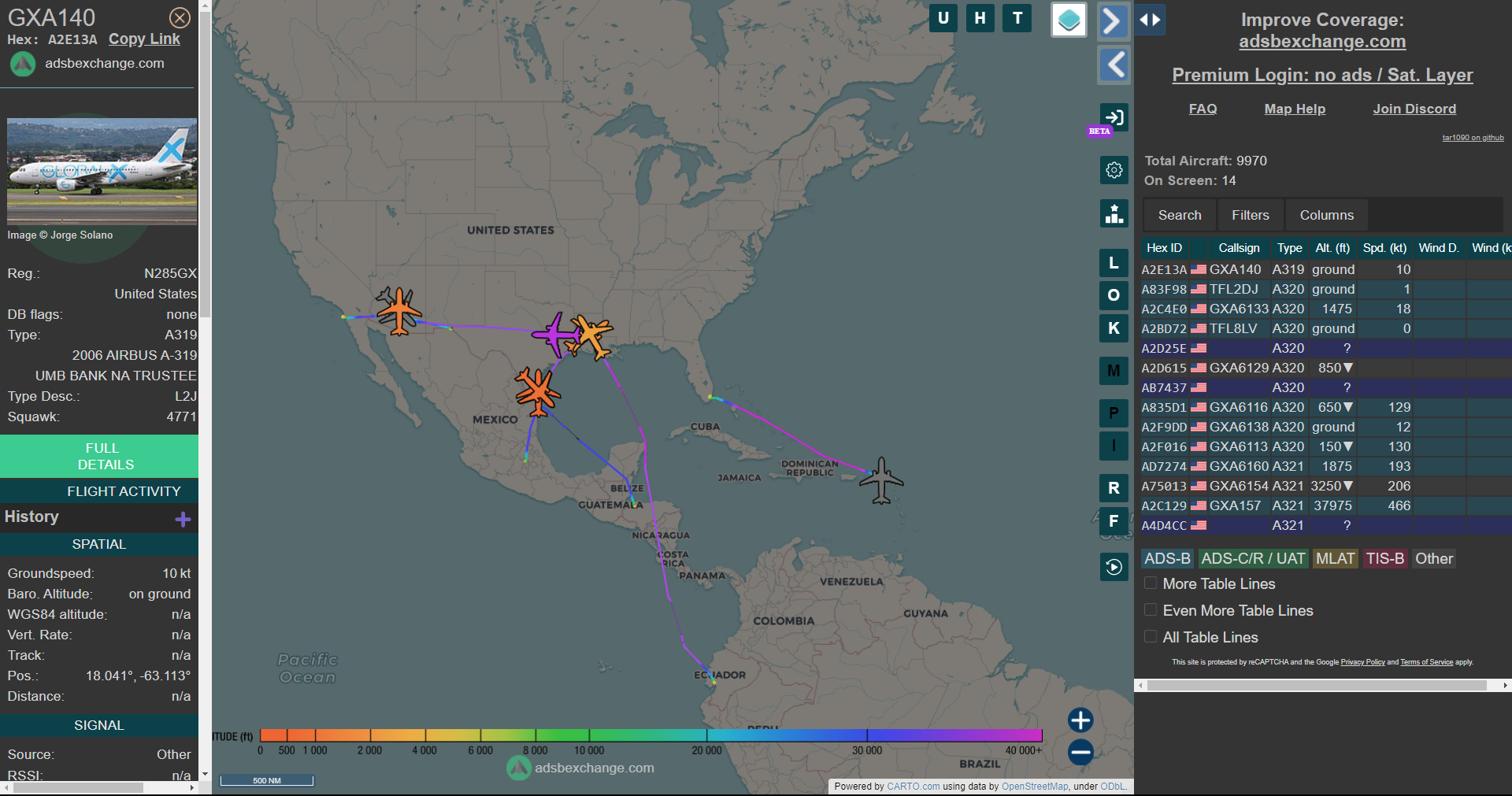This screenshot has width=1512, height=796.
Task: Select the GXA6160 row in table
Action: pyautogui.click(x=1326, y=466)
